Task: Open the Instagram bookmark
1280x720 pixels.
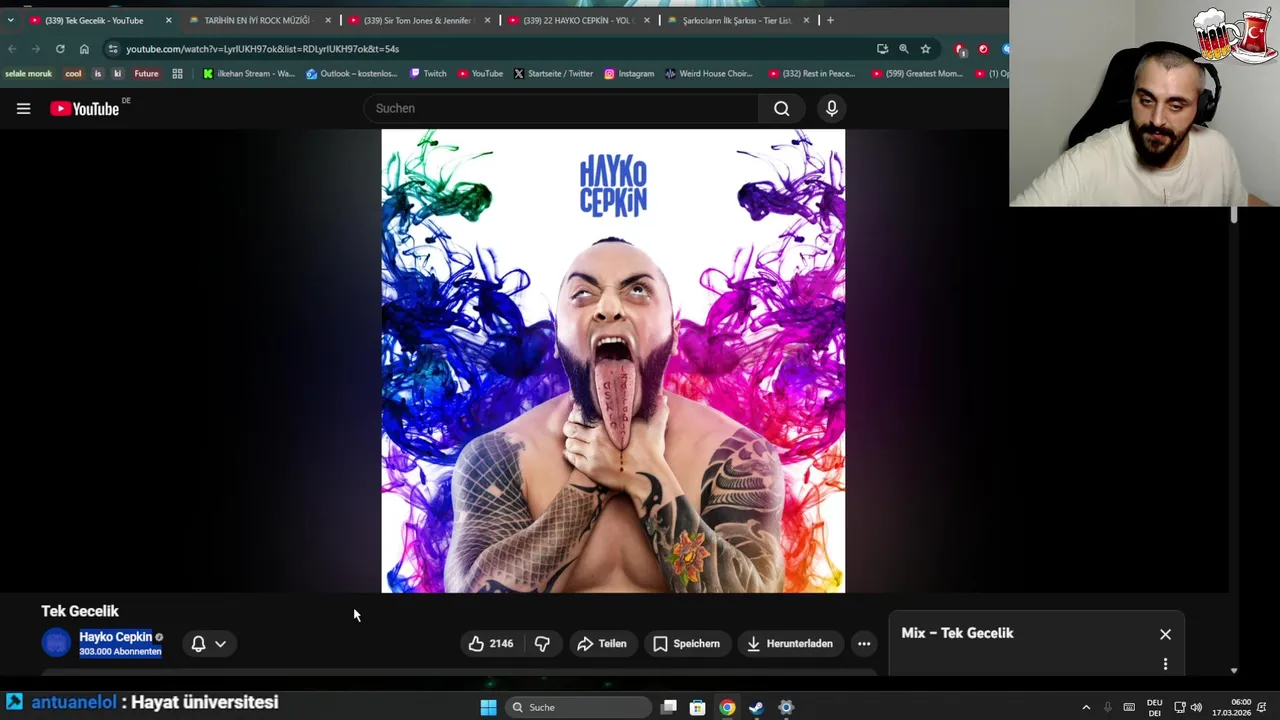Action: click(x=629, y=74)
